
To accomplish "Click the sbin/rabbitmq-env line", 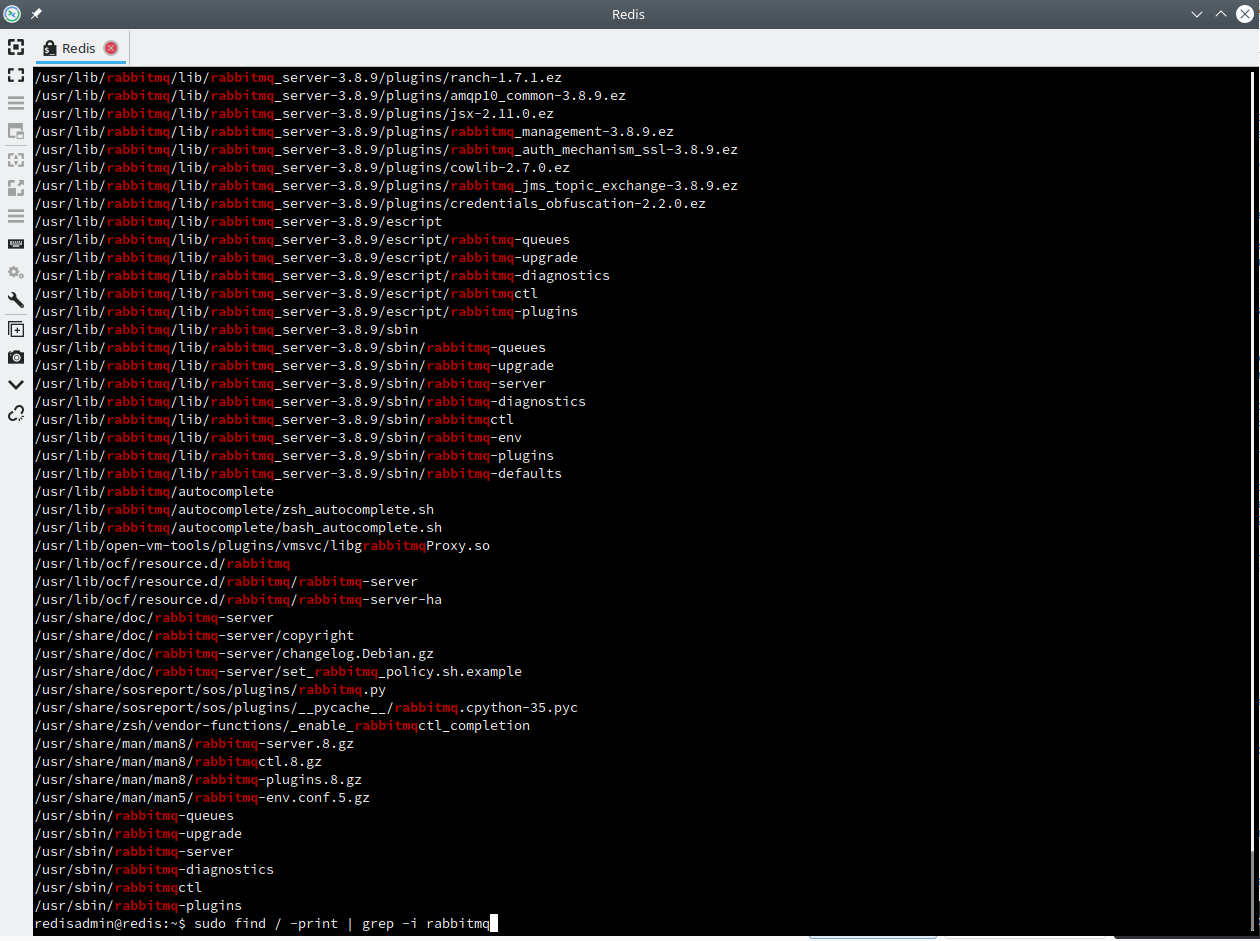I will 278,437.
